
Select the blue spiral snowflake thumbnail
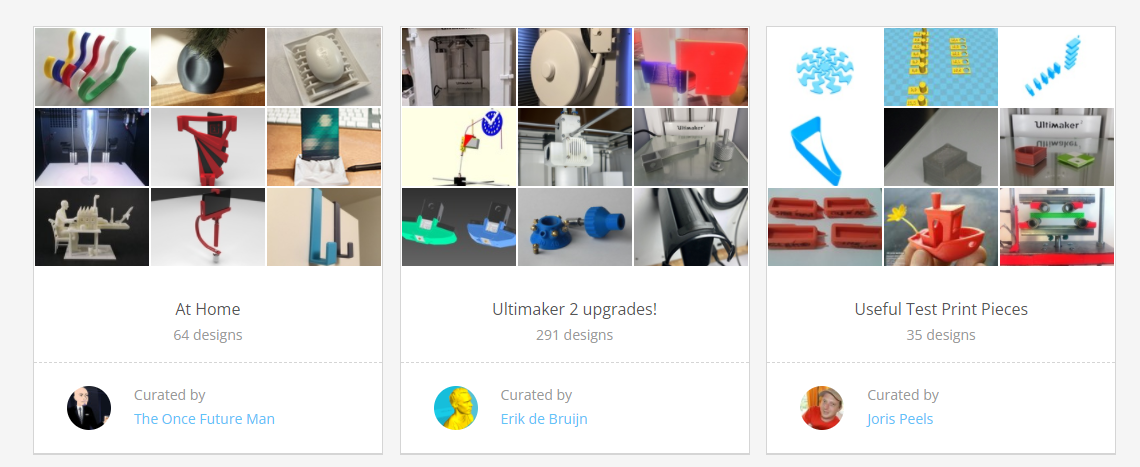[x=825, y=67]
